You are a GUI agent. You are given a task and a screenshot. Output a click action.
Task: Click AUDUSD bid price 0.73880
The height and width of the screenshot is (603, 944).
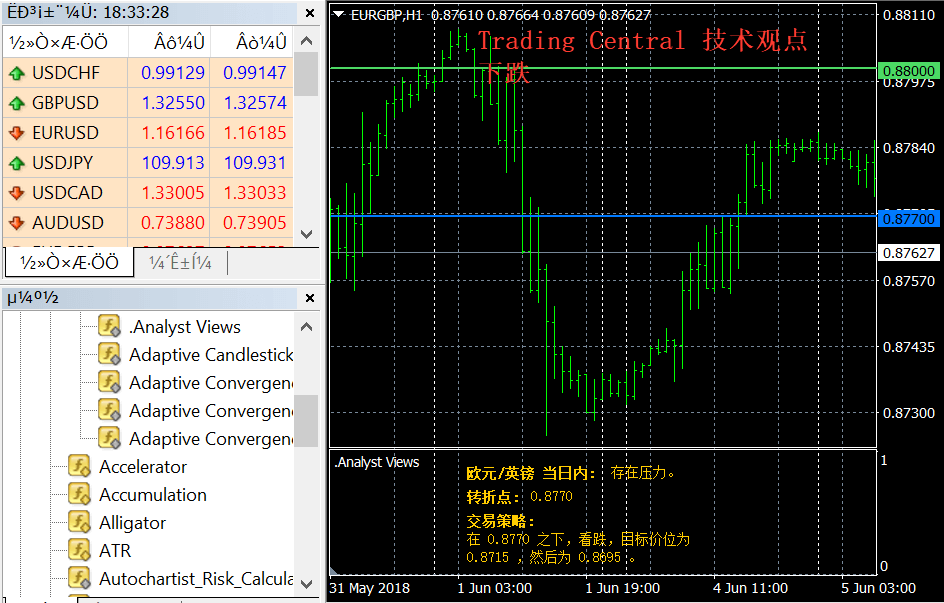[x=173, y=223]
